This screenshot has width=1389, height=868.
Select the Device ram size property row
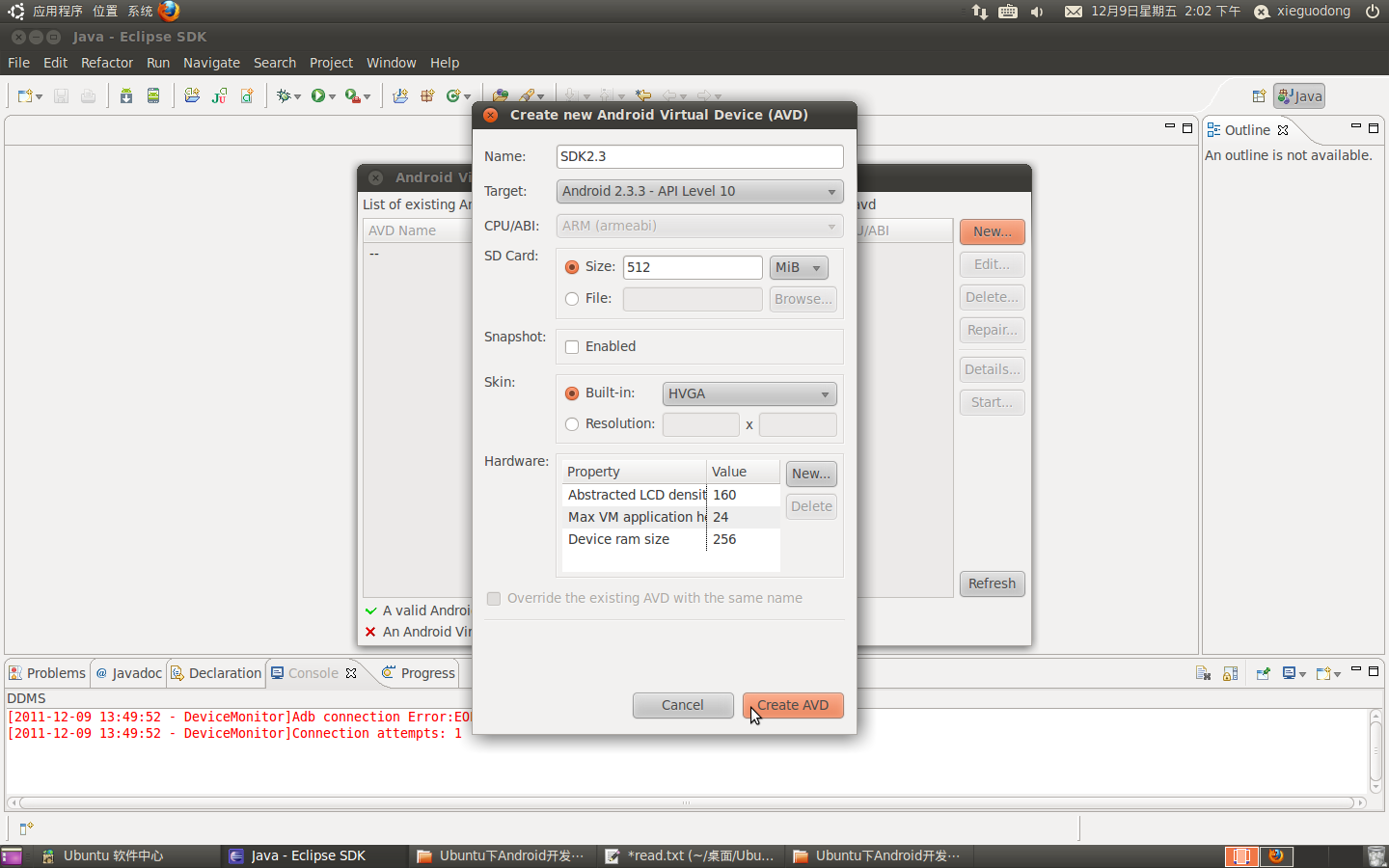(x=670, y=539)
